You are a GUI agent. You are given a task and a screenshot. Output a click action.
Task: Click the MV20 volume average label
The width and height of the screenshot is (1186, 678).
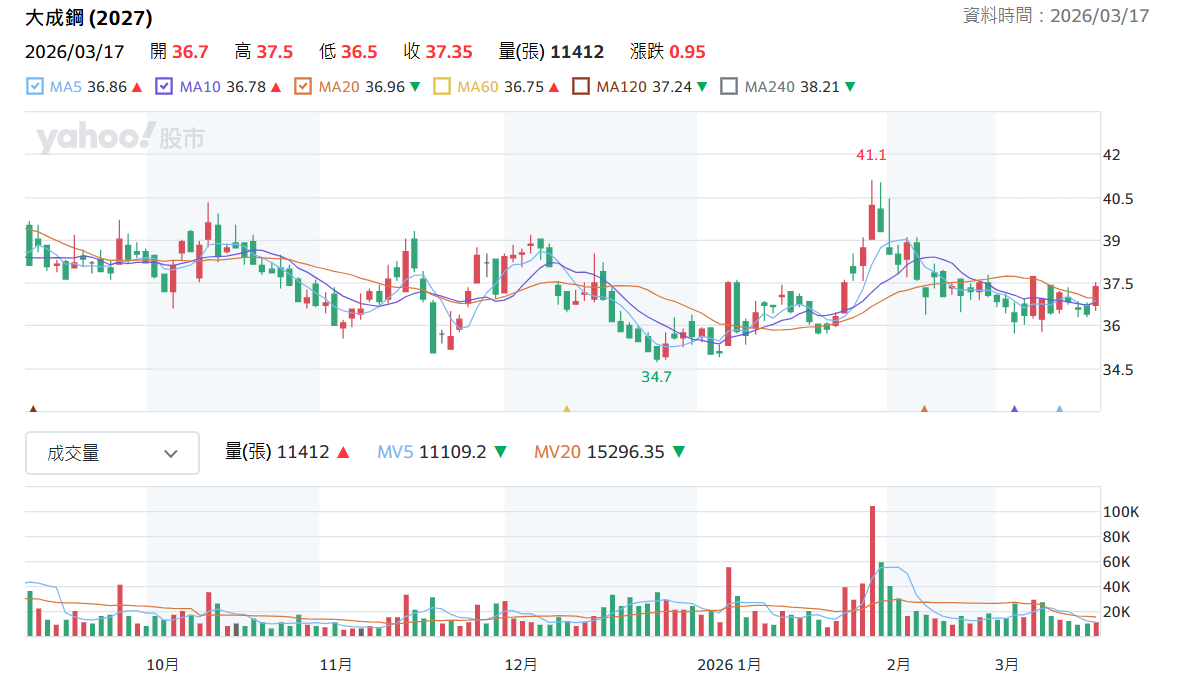click(557, 453)
